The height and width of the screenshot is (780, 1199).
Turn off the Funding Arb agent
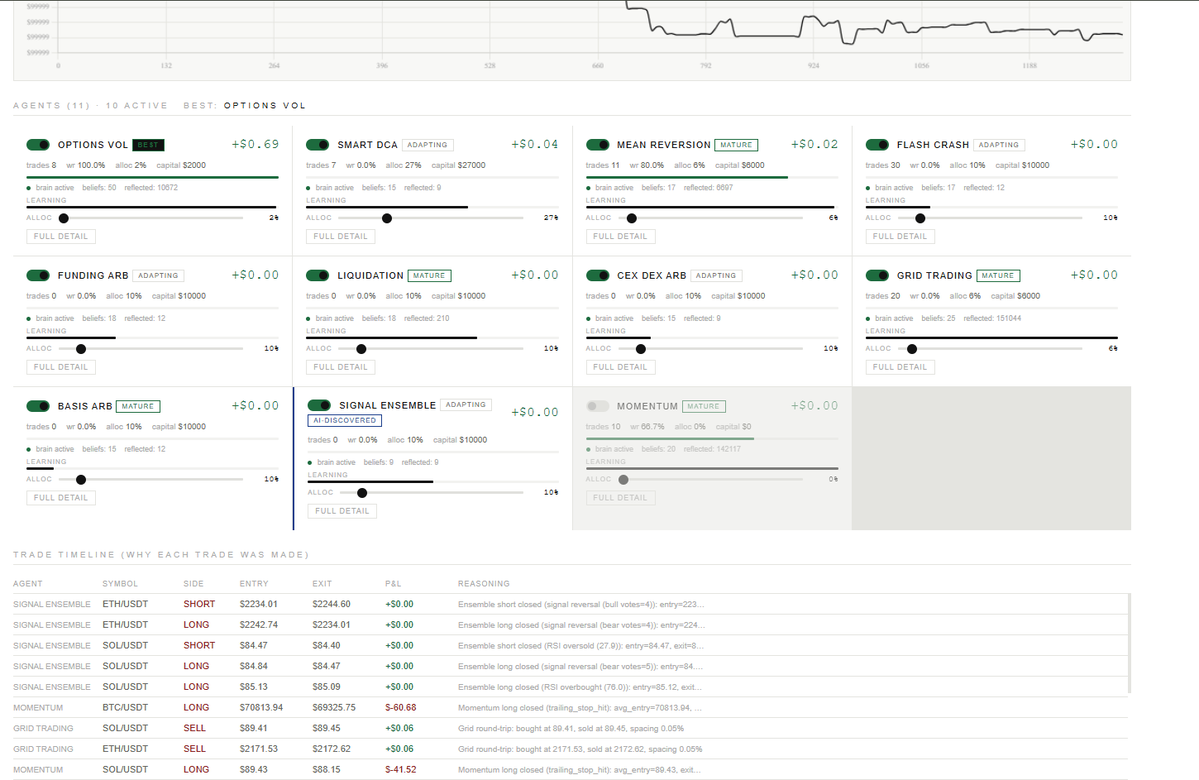click(37, 275)
